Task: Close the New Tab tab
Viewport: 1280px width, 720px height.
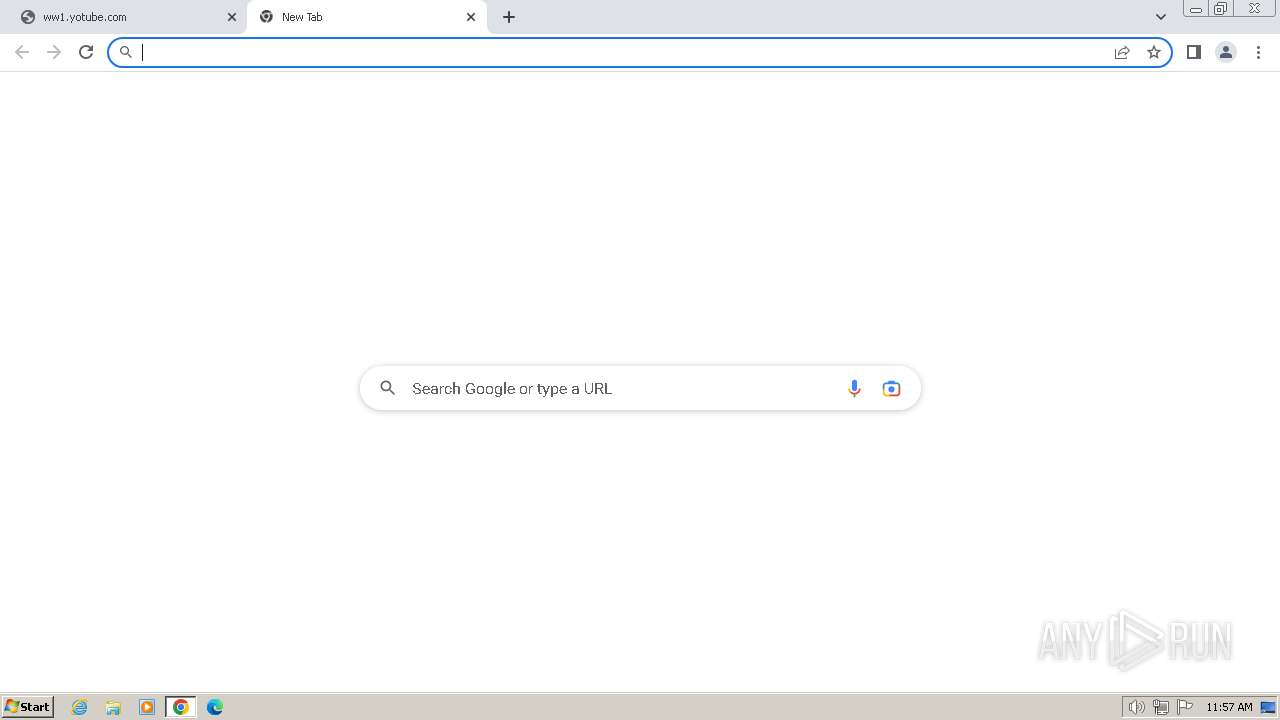Action: pos(471,17)
